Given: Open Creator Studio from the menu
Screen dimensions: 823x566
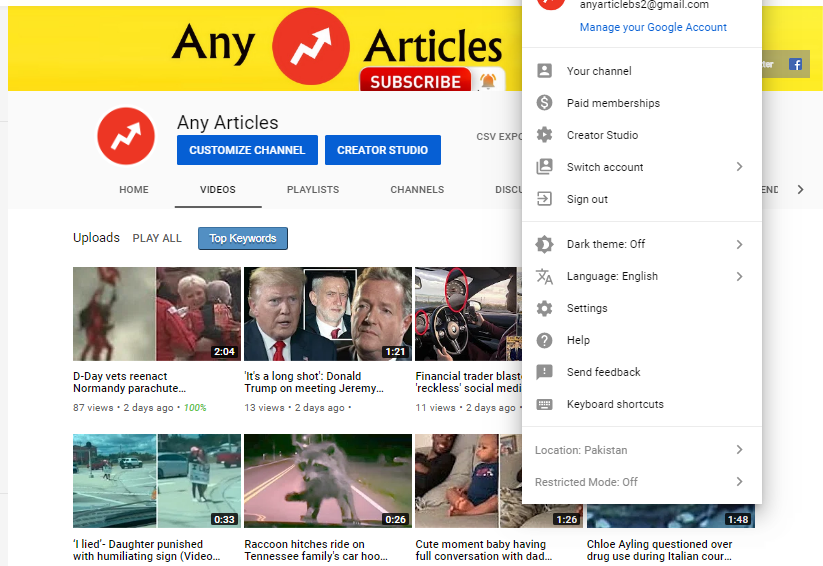Looking at the screenshot, I should pos(642,135).
